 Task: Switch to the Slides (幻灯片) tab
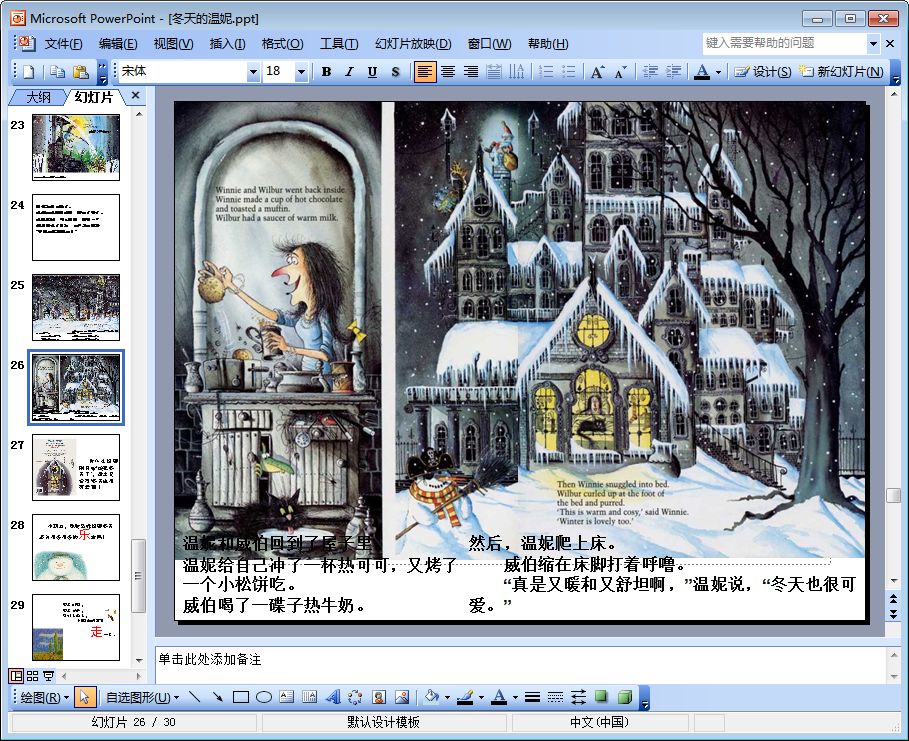(x=93, y=97)
